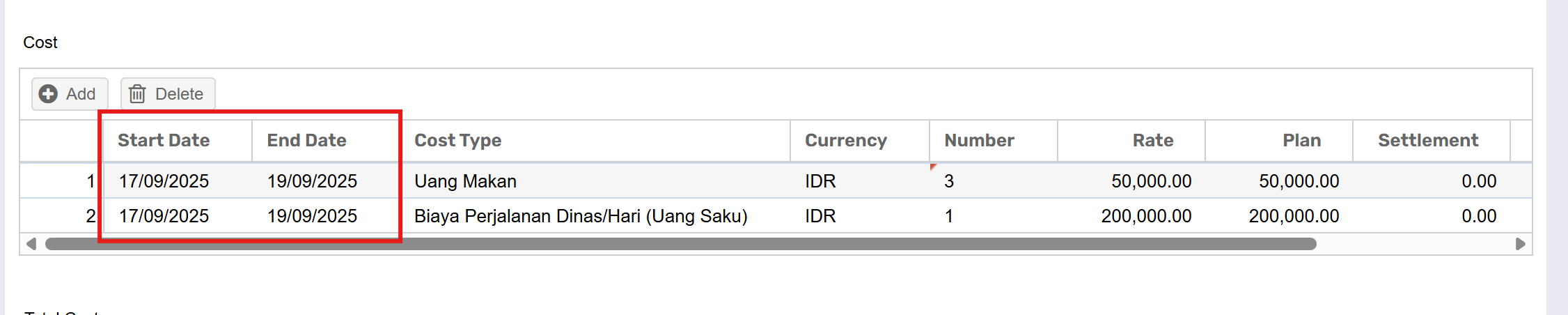Select row 2 by its row number
The width and height of the screenshot is (1568, 315).
91,216
